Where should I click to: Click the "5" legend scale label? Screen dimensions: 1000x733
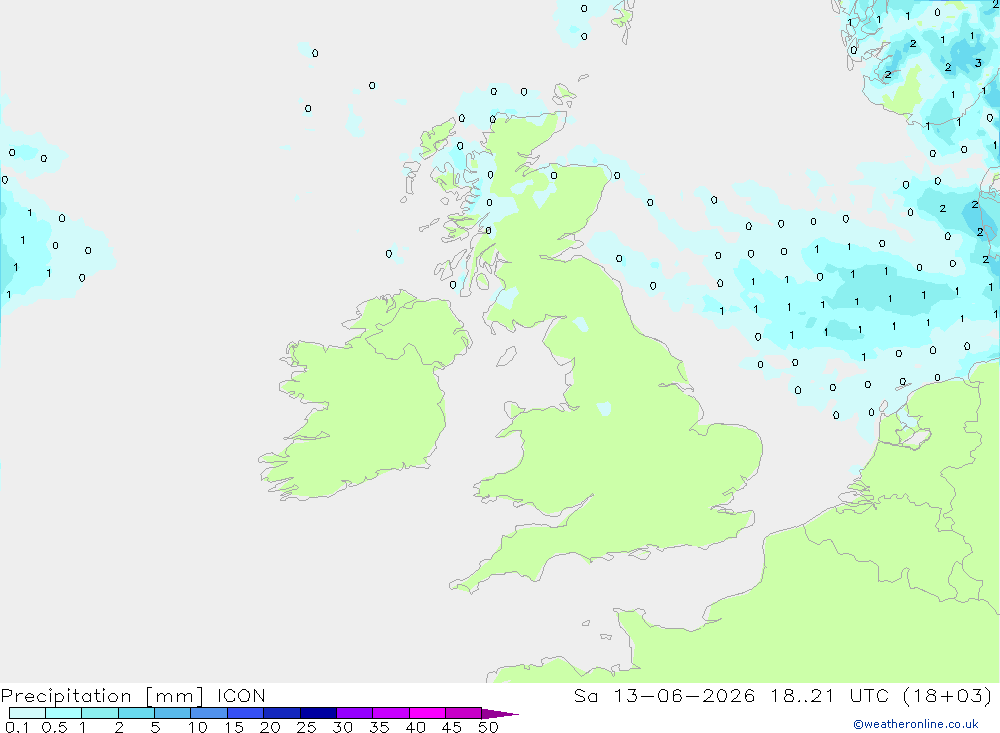pyautogui.click(x=155, y=727)
